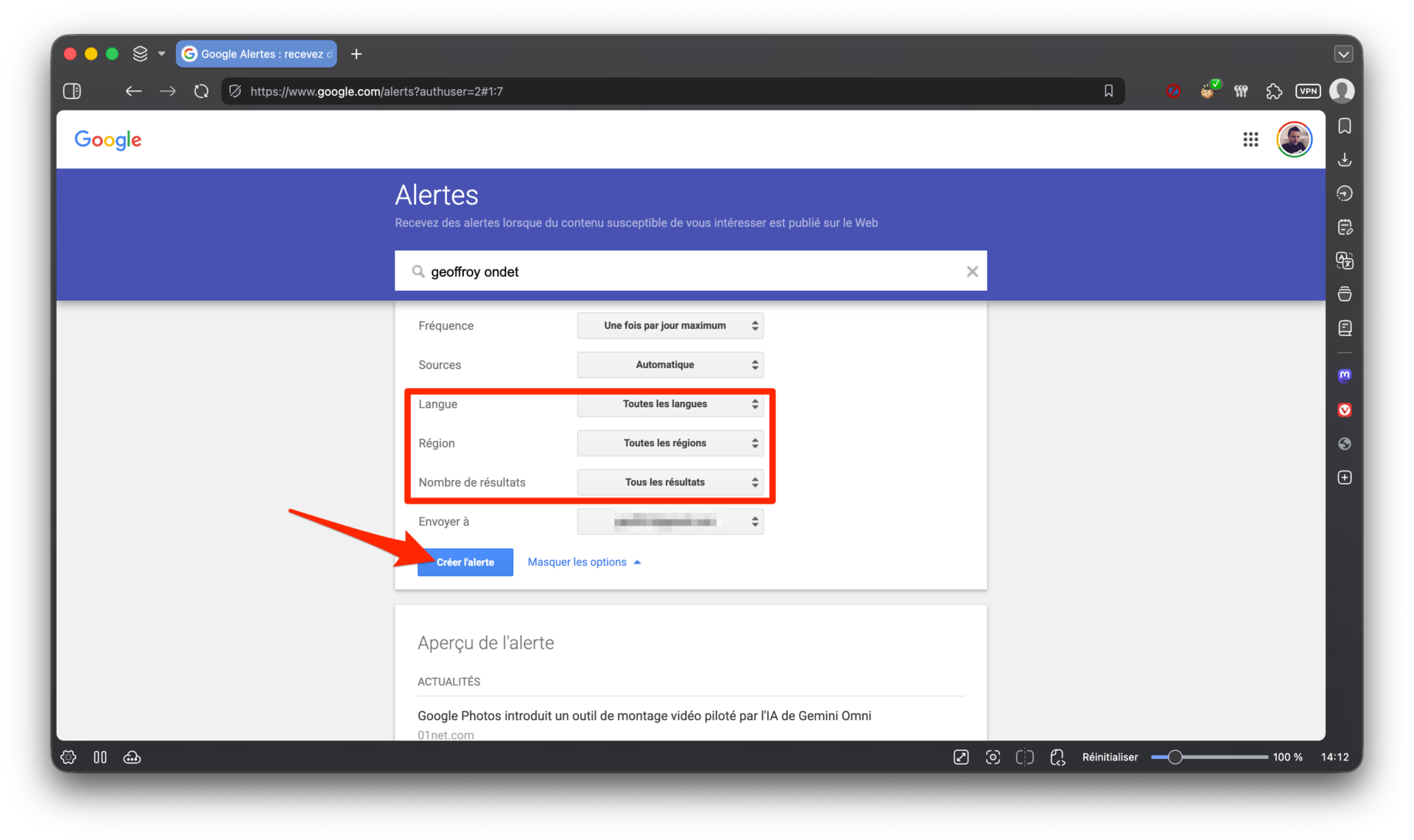Open a new tab with plus button
1414x840 pixels.
coord(356,54)
